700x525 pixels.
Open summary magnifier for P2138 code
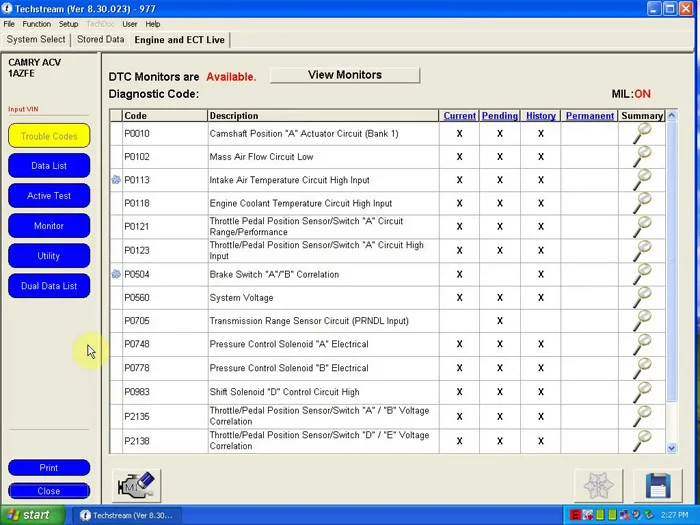click(642, 441)
